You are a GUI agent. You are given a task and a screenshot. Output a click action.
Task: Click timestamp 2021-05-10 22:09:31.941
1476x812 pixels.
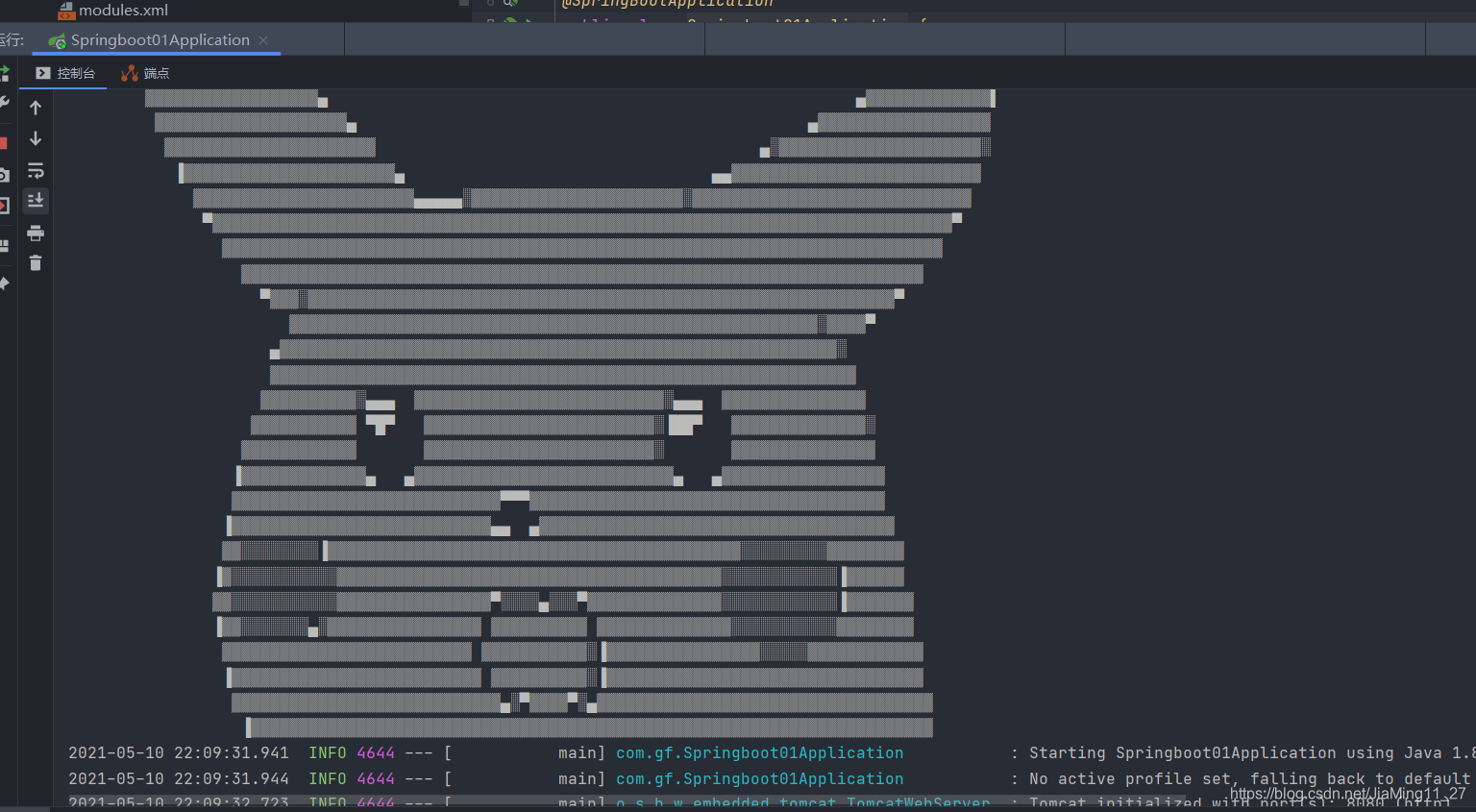point(179,753)
